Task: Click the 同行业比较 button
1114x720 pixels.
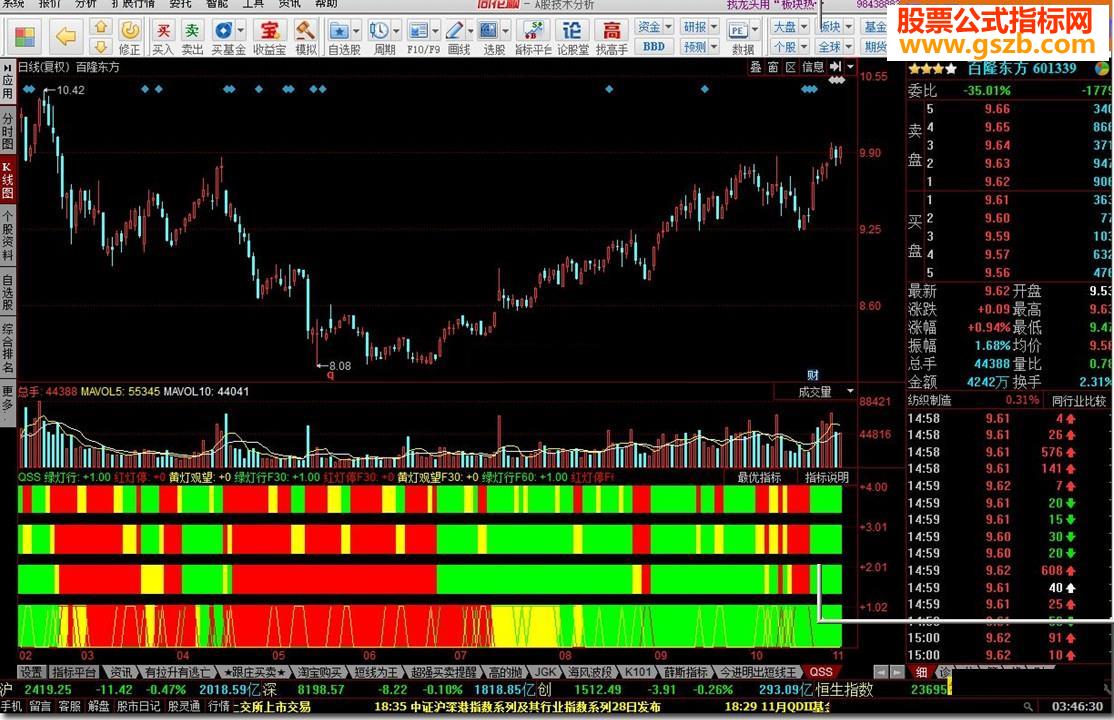Action: point(1079,401)
